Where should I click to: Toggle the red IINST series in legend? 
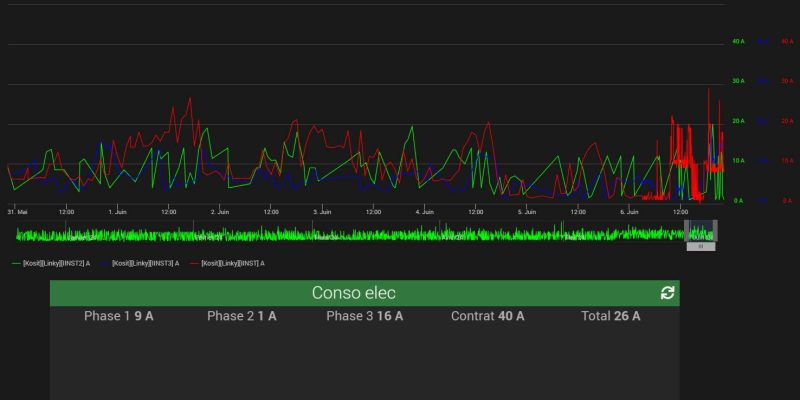tap(228, 263)
